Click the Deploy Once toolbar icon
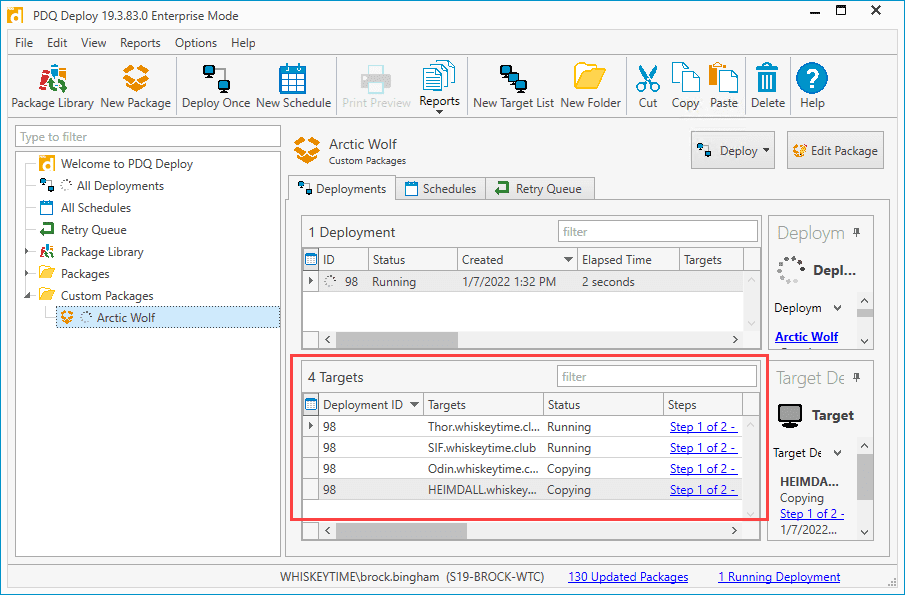Screen dimensions: 905x595 click(216, 86)
